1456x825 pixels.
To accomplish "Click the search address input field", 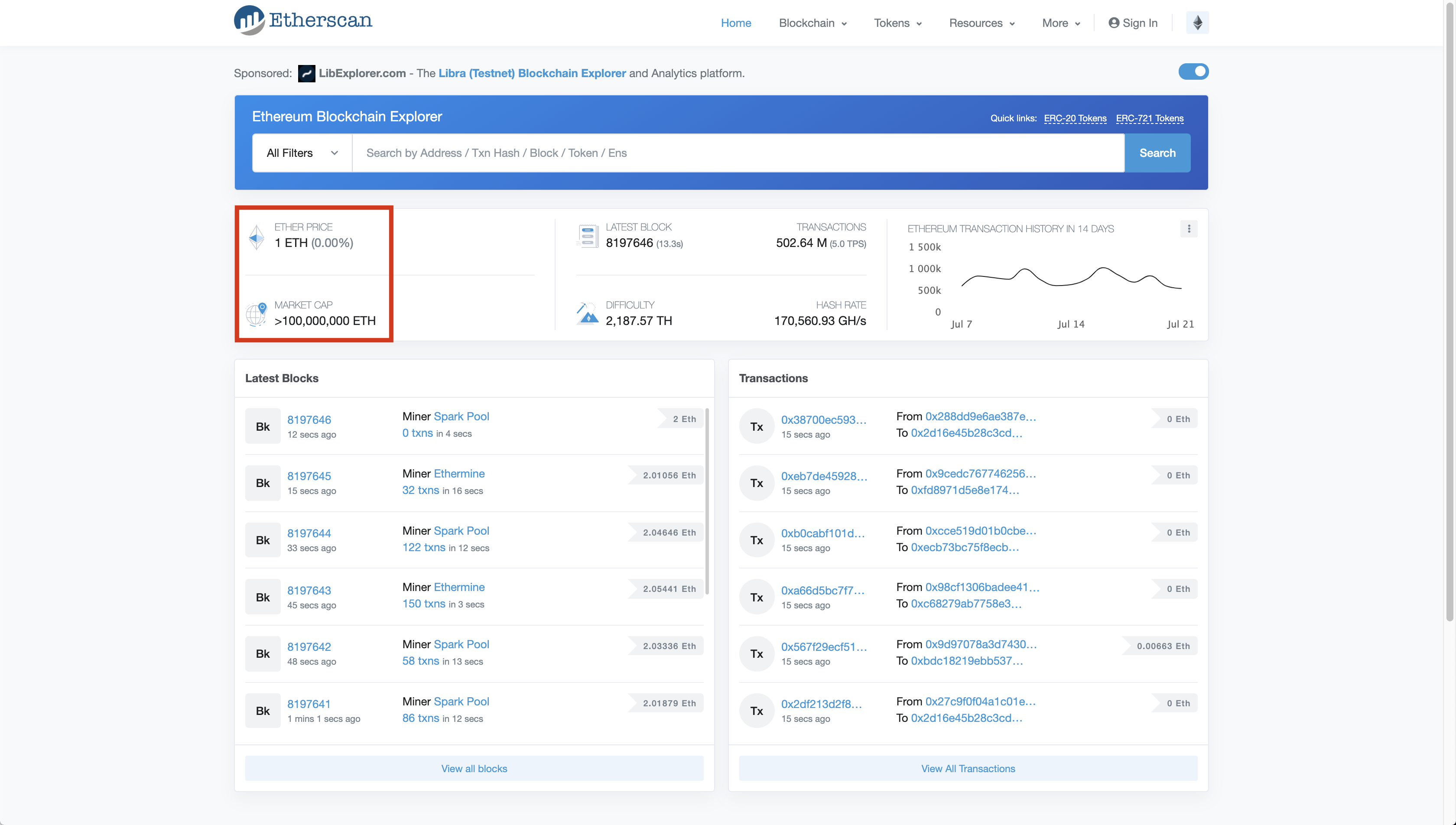I will point(738,153).
